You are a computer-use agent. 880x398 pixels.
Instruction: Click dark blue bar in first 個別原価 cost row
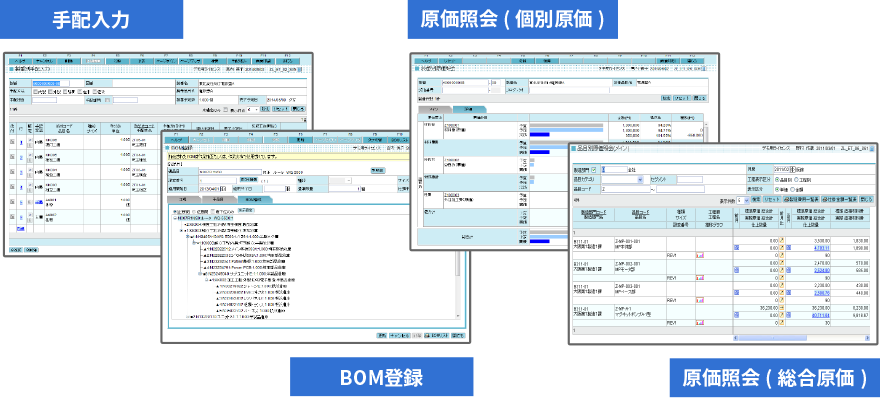(x=539, y=134)
